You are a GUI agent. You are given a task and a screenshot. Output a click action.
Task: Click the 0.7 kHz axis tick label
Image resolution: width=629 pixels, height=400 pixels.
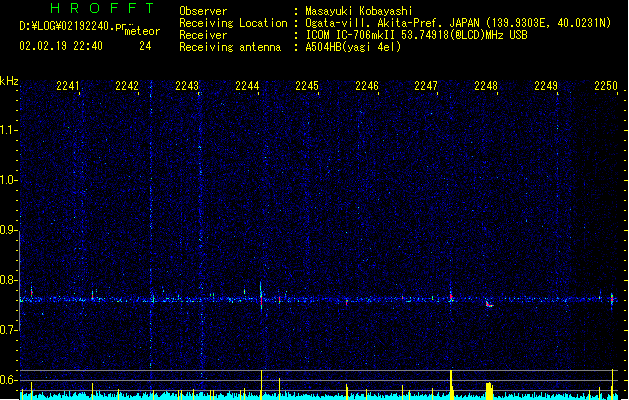tap(9, 330)
